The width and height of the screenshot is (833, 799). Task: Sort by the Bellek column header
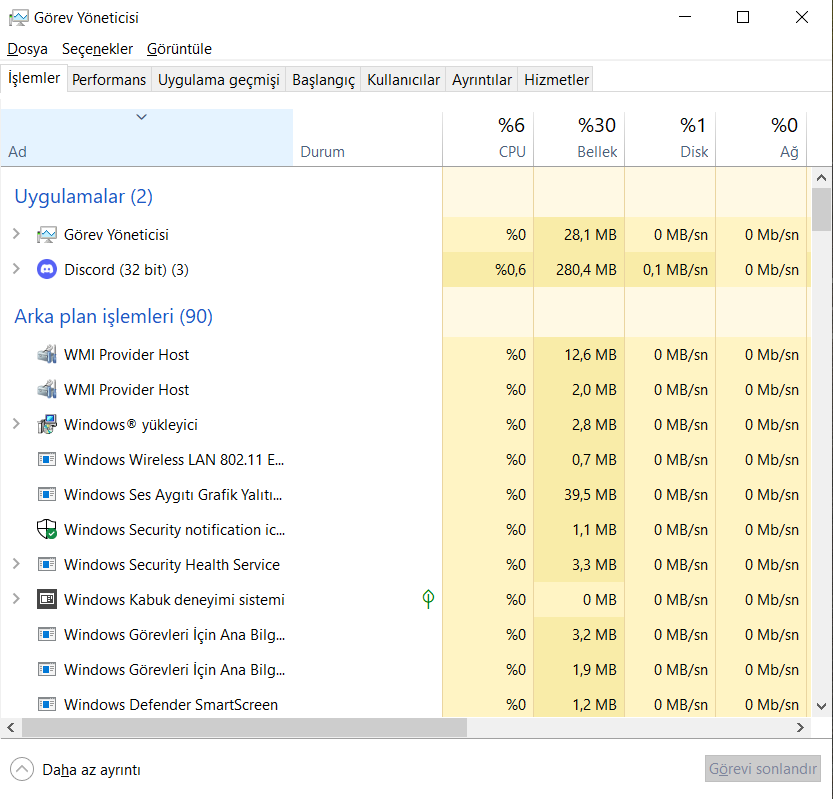click(x=579, y=138)
